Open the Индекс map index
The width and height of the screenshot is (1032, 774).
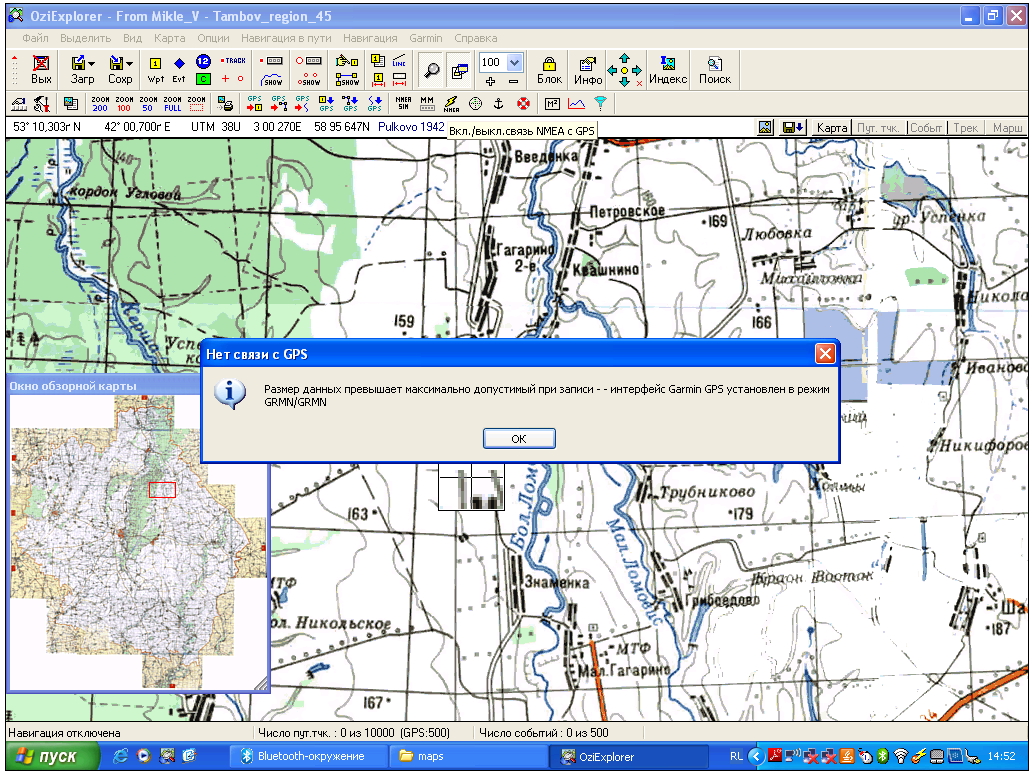[668, 69]
